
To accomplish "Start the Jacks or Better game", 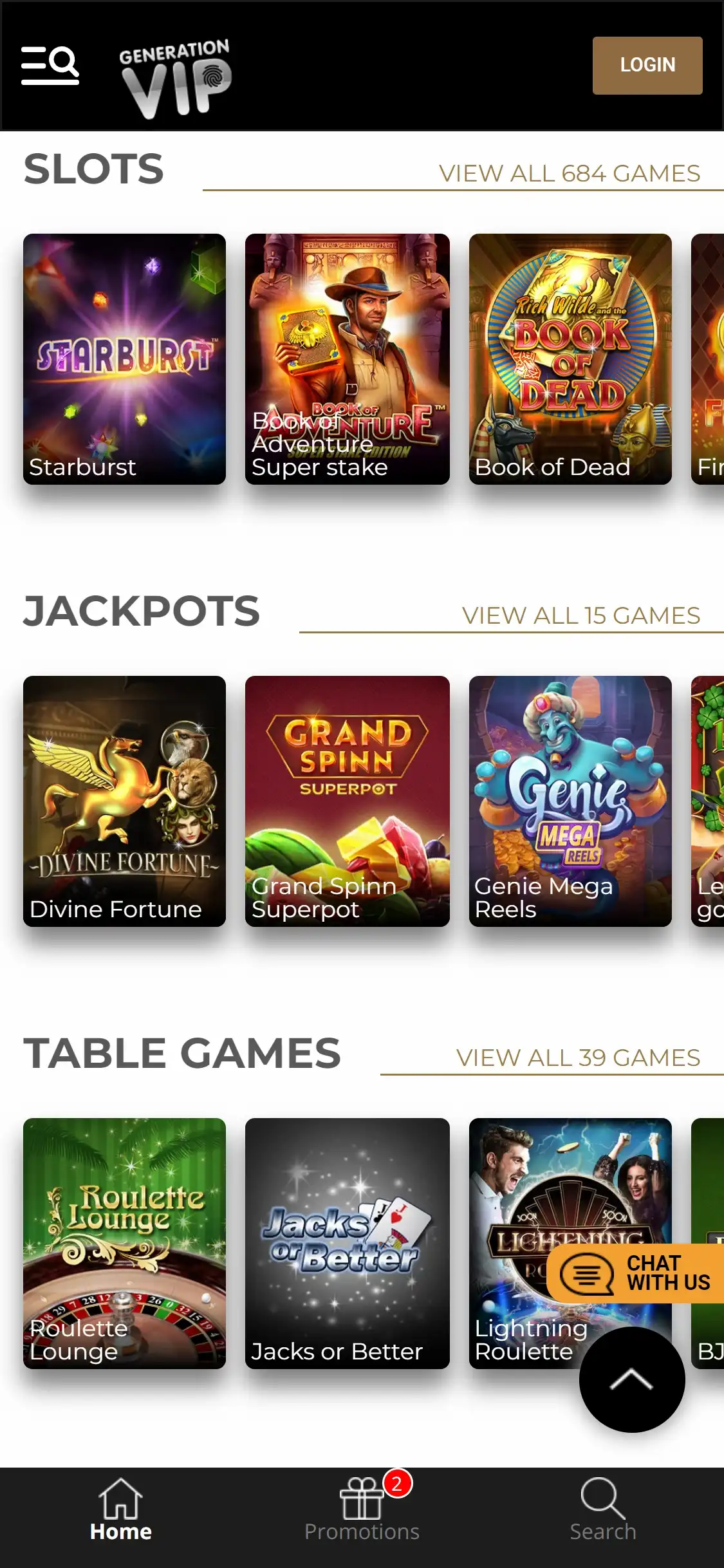I will 348,1244.
